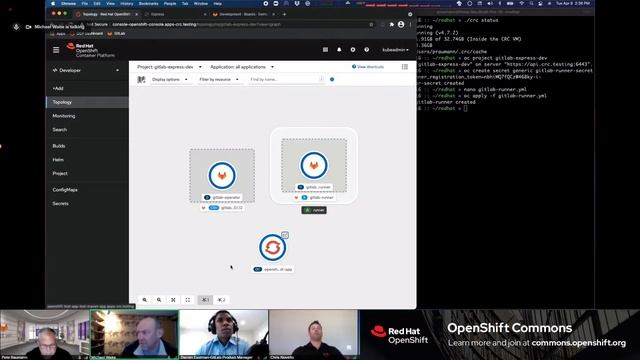
Task: Open the notifications bell icon
Action: (x=339, y=50)
